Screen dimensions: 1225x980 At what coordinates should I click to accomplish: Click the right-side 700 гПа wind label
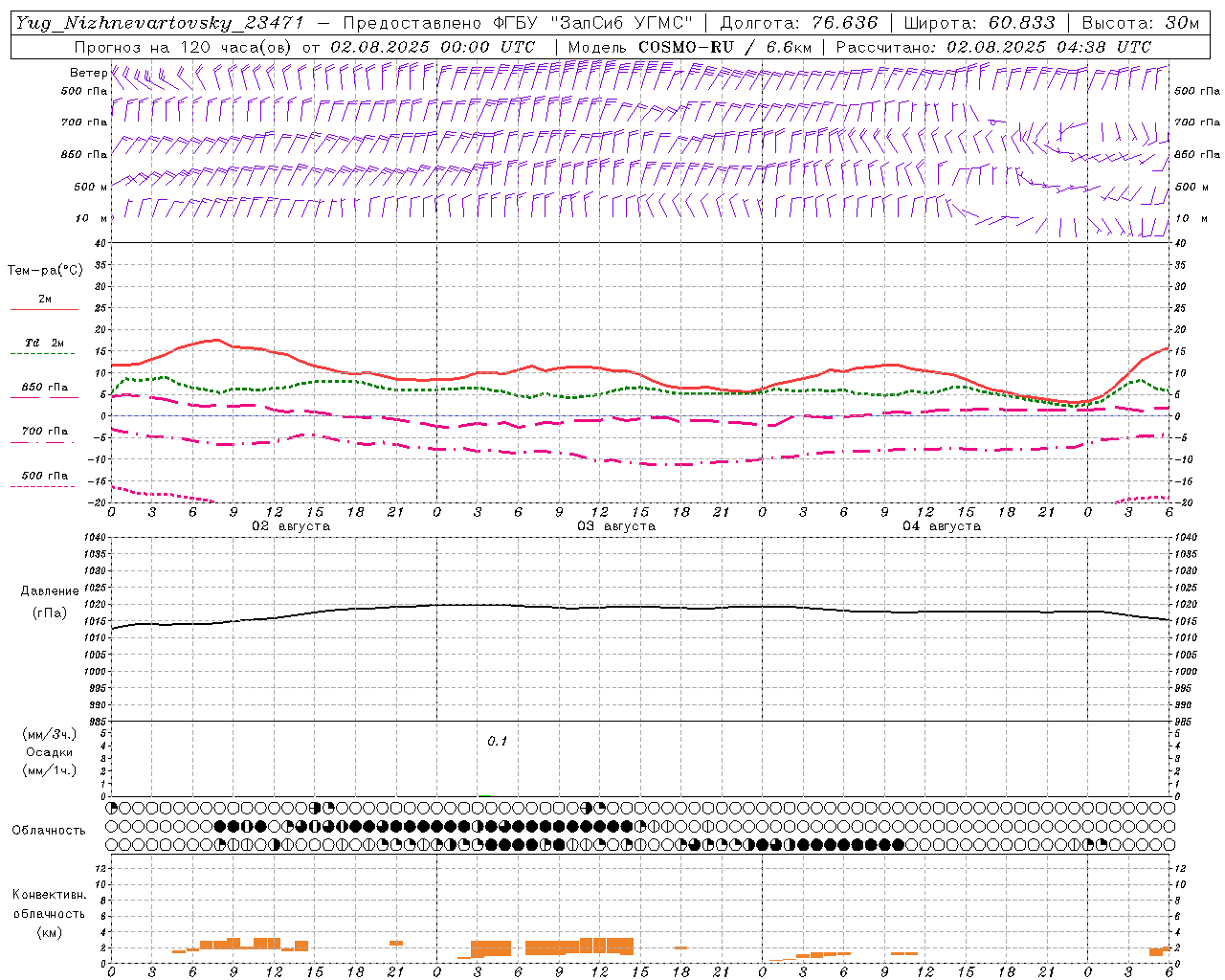[x=1197, y=122]
